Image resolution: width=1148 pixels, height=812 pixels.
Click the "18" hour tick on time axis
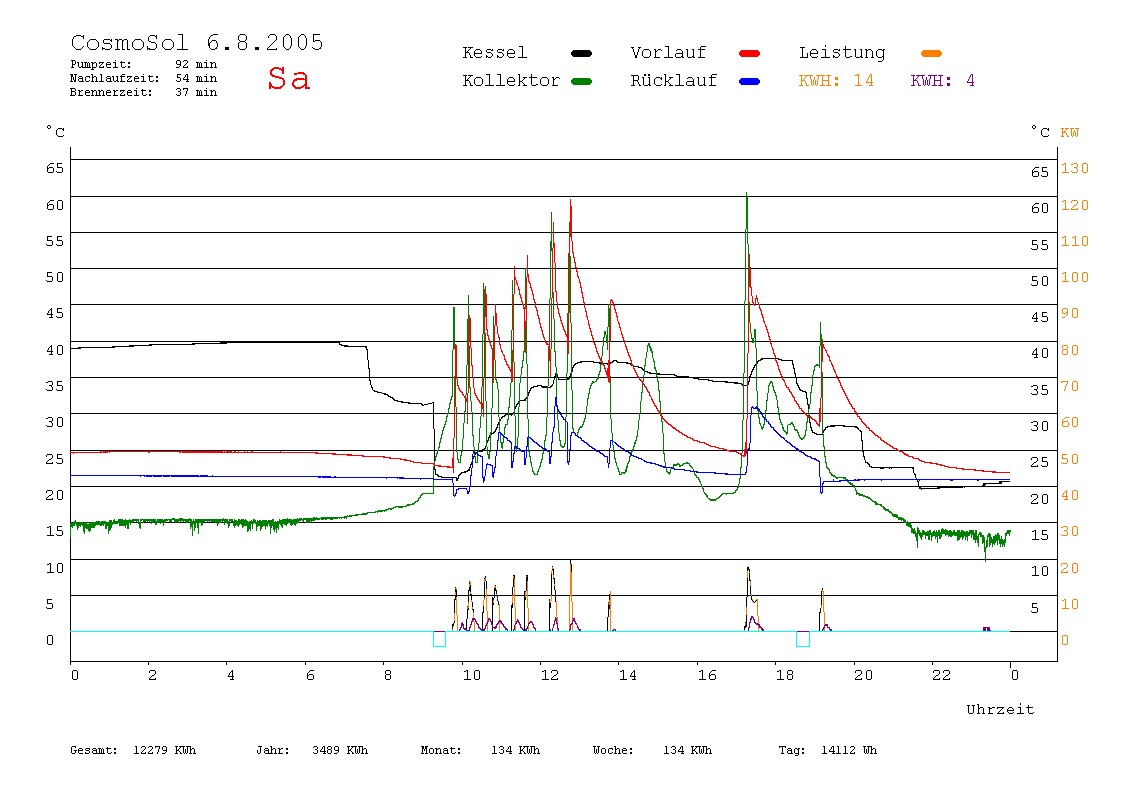[x=785, y=675]
